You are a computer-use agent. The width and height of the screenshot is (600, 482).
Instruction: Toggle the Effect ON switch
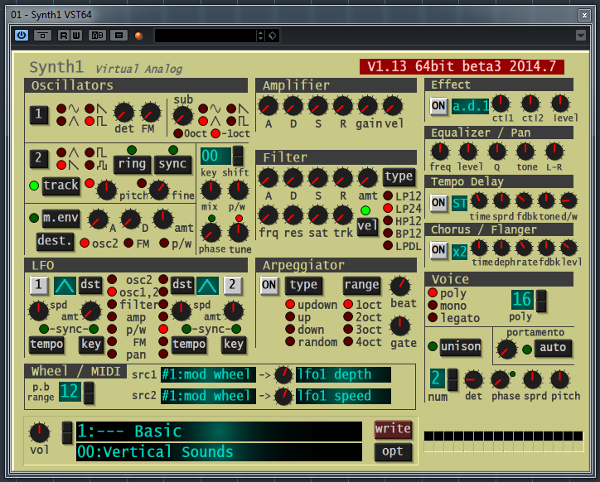coord(439,106)
